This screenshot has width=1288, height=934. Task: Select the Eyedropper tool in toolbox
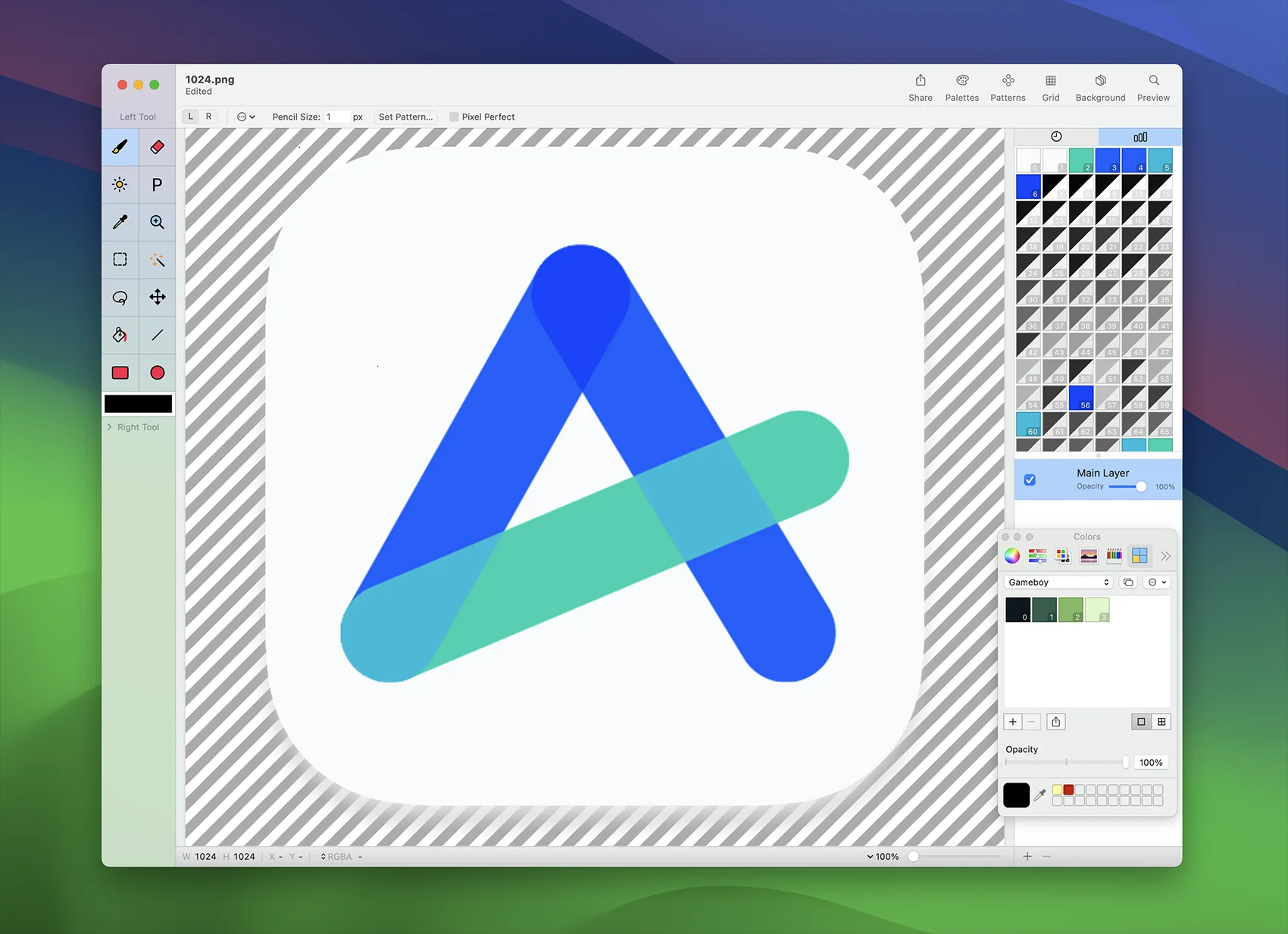pyautogui.click(x=120, y=222)
